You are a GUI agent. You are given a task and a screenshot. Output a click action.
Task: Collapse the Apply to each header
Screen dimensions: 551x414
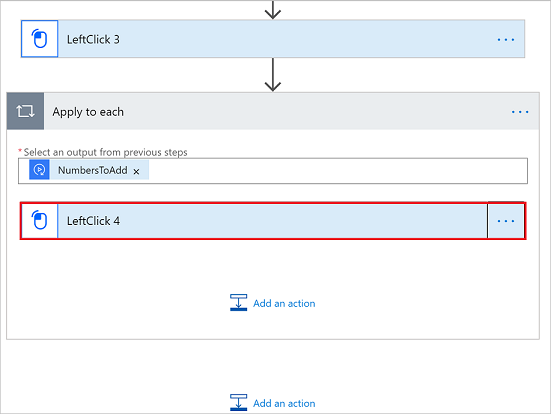[x=273, y=111]
